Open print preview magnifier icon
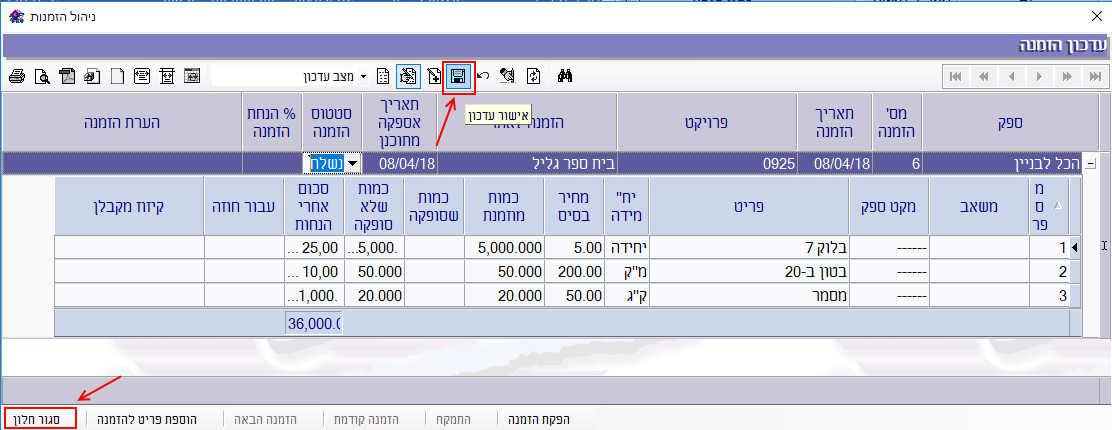This screenshot has height=430, width=1112. [41, 76]
